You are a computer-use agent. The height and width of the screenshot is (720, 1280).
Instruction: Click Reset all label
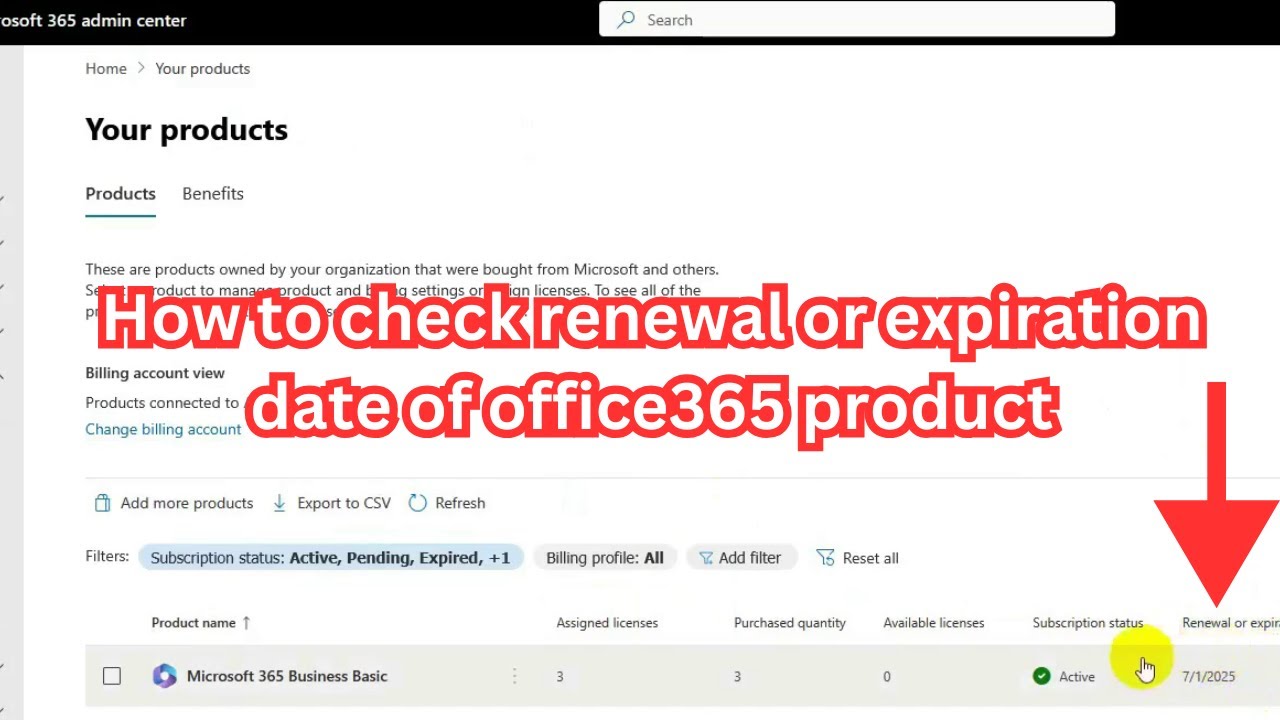click(x=871, y=558)
